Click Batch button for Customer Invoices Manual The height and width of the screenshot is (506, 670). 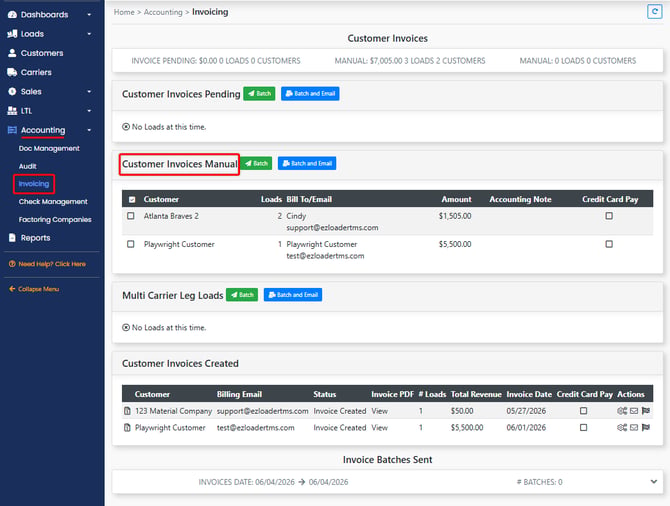pyautogui.click(x=256, y=163)
